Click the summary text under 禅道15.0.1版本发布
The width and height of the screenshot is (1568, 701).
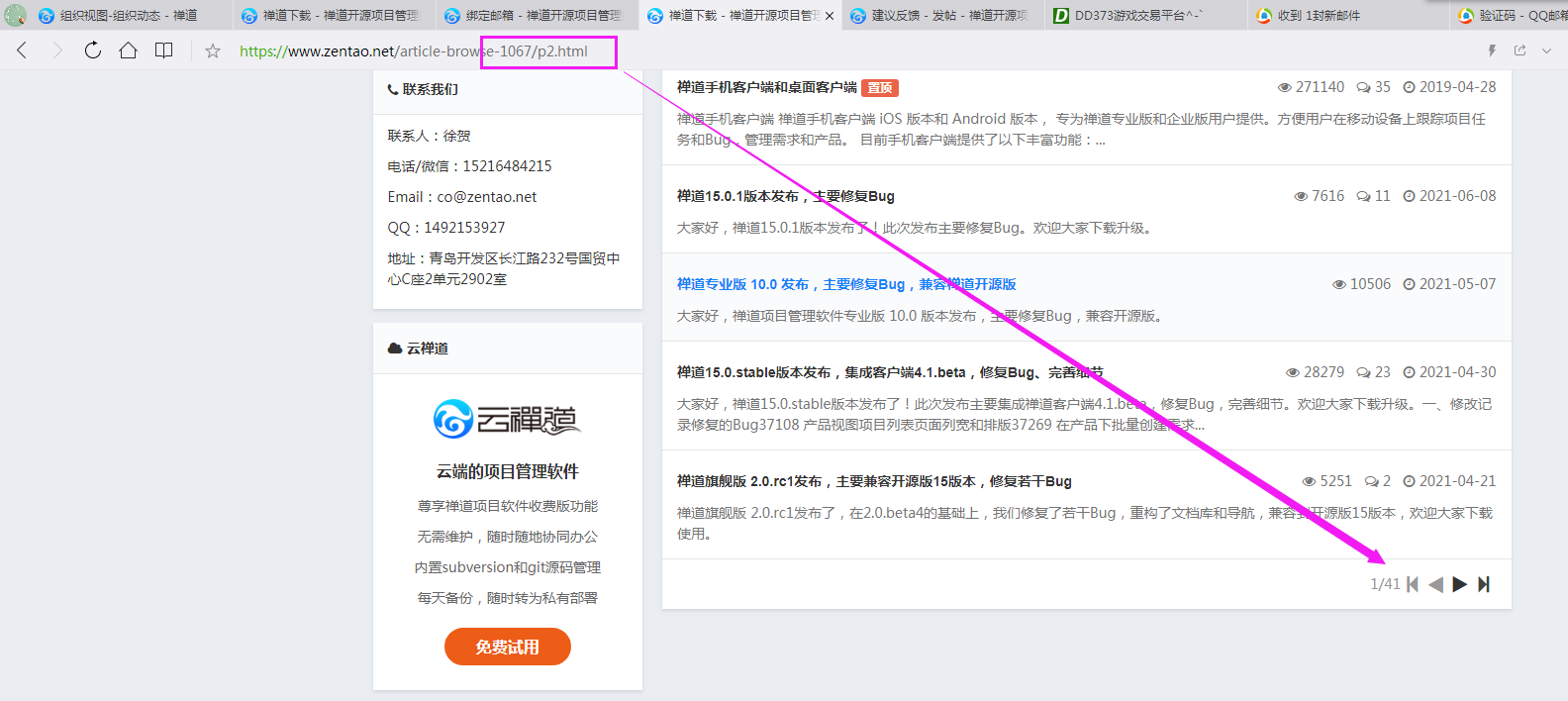click(914, 228)
